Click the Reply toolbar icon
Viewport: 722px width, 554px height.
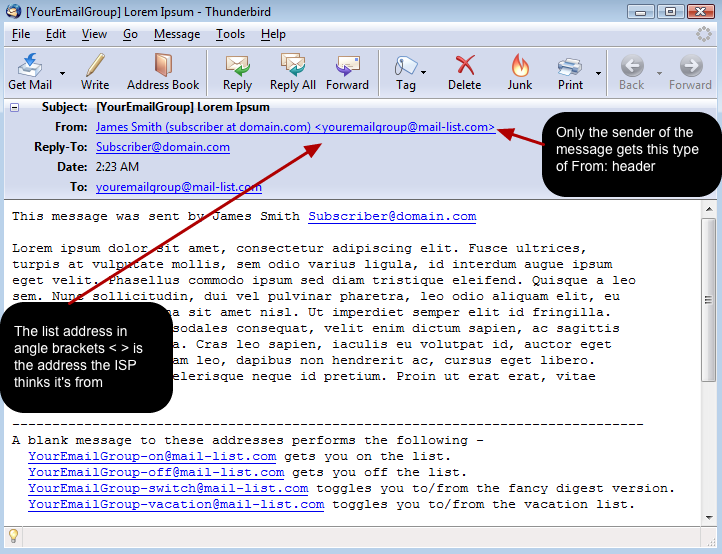238,65
